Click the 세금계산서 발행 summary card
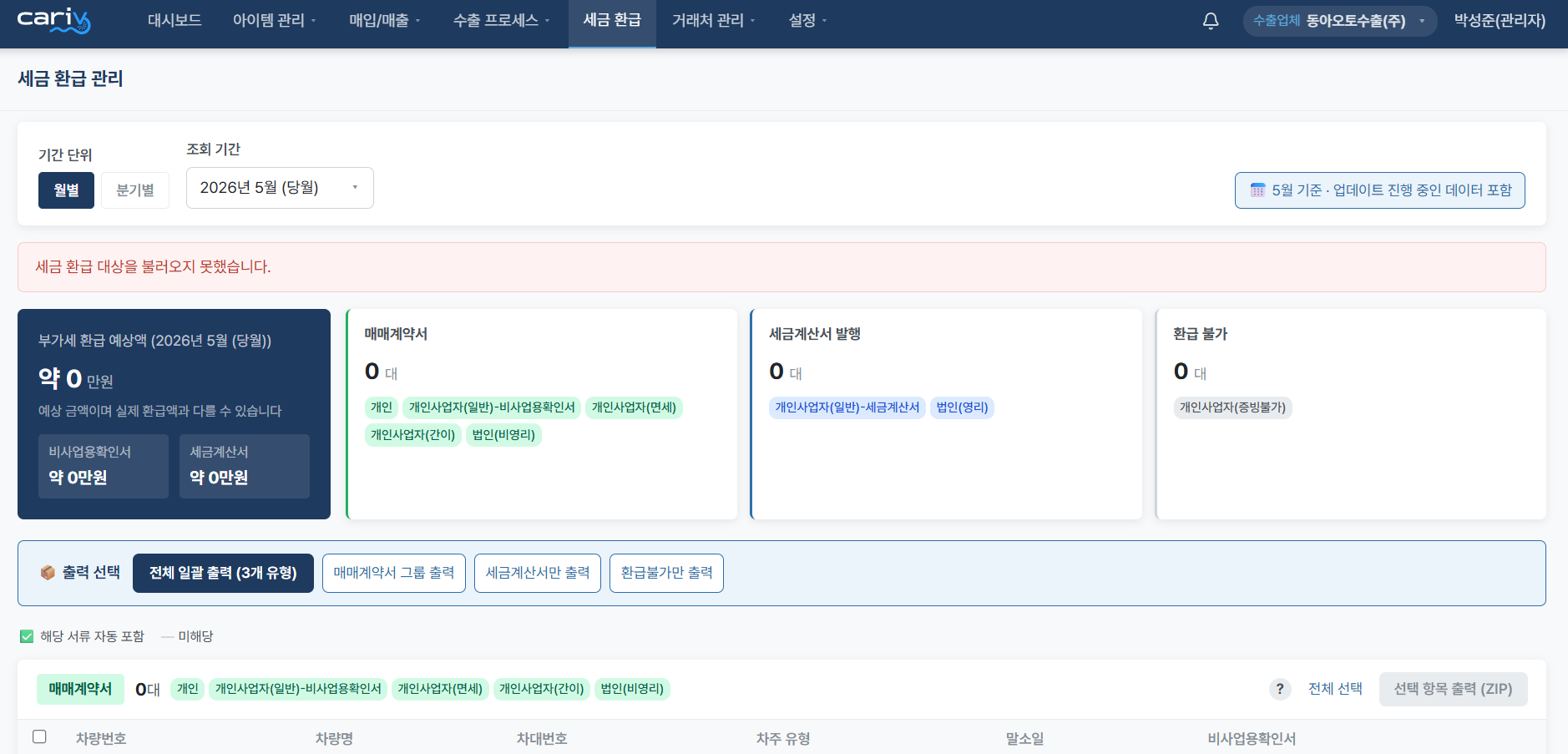1568x754 pixels. click(946, 414)
